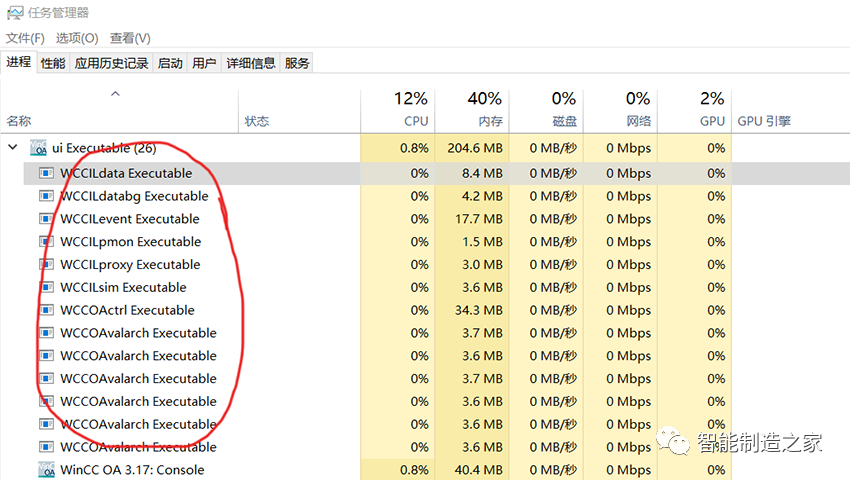850x480 pixels.
Task: Click ui Executable's 0.8% CPU value
Action: point(414,148)
